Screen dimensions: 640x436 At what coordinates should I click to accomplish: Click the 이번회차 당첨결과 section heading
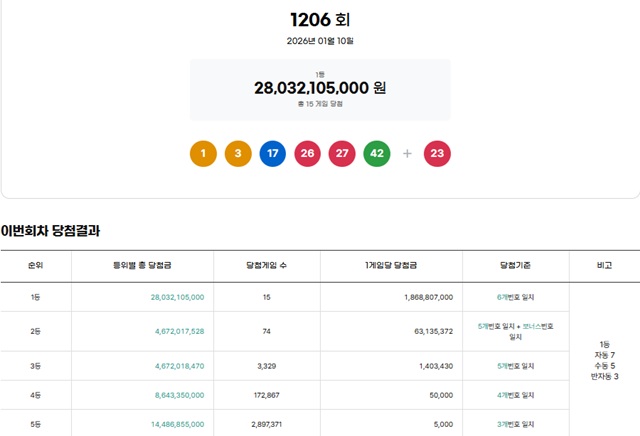50,231
